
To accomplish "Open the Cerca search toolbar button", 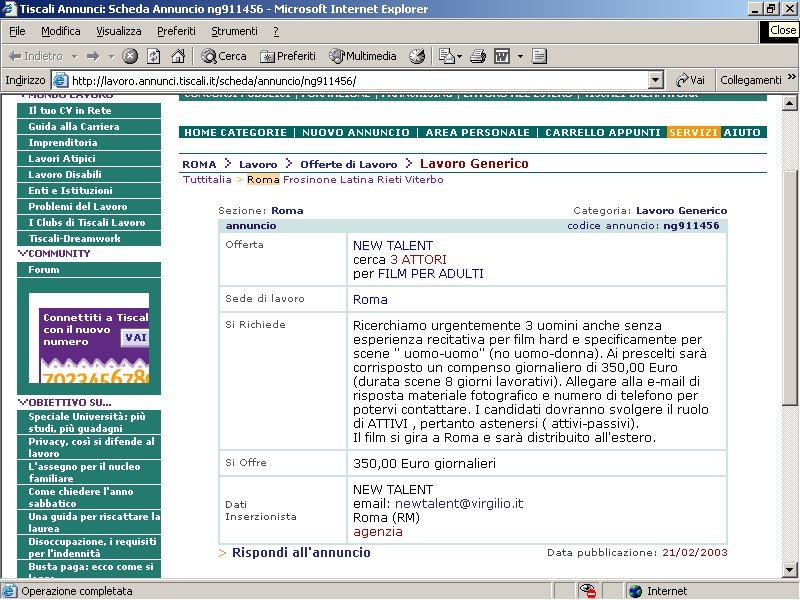I will (x=223, y=56).
